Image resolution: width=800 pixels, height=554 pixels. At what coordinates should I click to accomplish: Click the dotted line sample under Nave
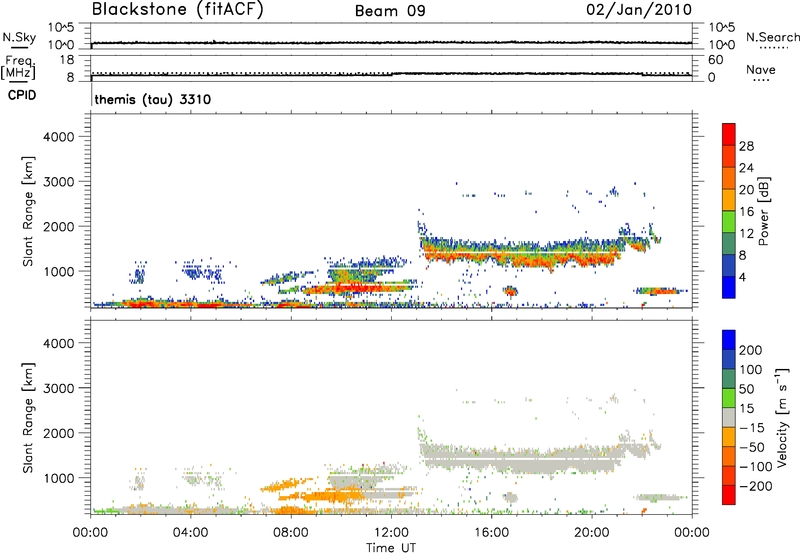pyautogui.click(x=761, y=81)
